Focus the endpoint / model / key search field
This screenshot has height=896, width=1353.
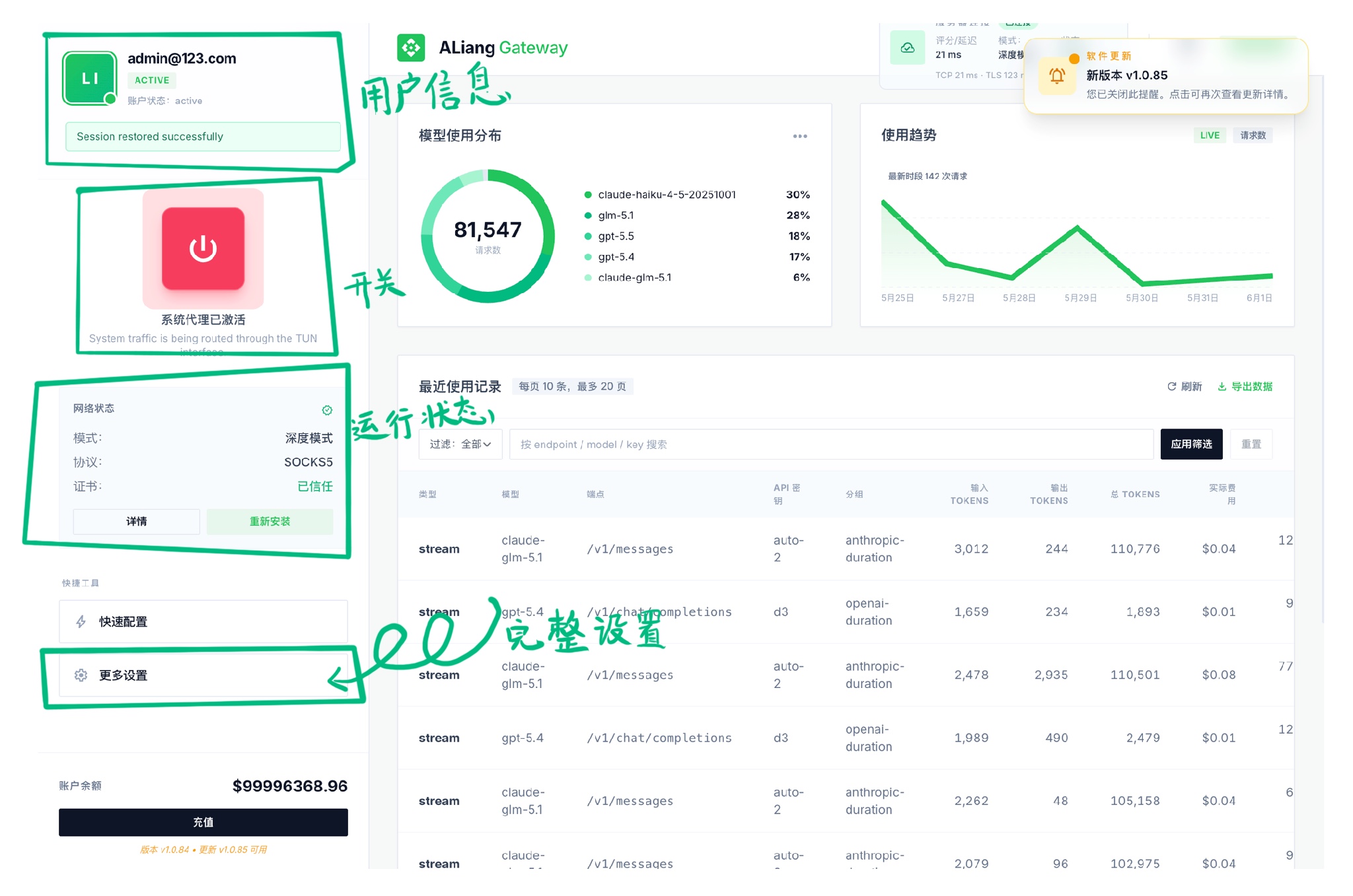pos(831,444)
